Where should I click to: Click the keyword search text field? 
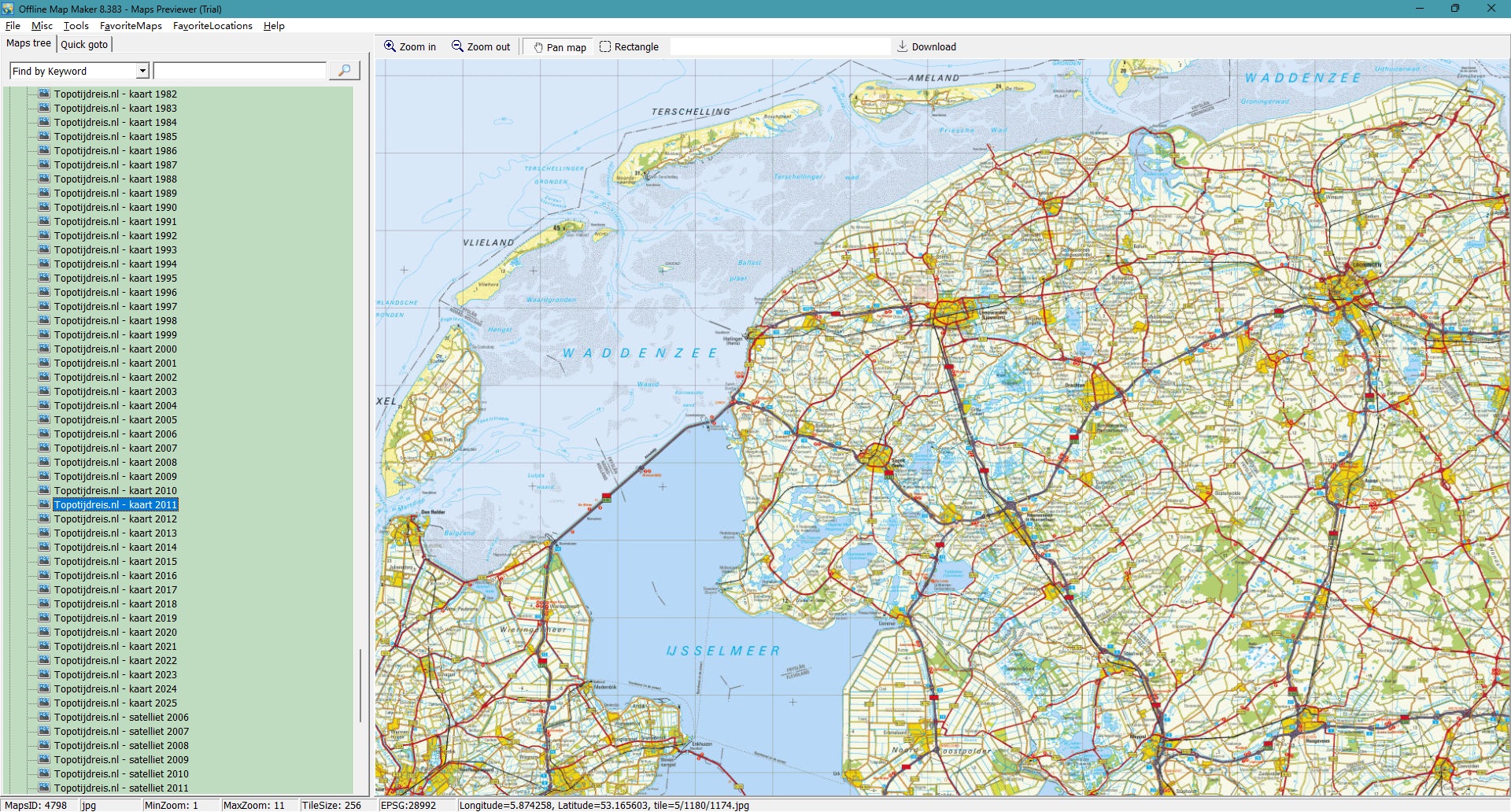(x=239, y=71)
